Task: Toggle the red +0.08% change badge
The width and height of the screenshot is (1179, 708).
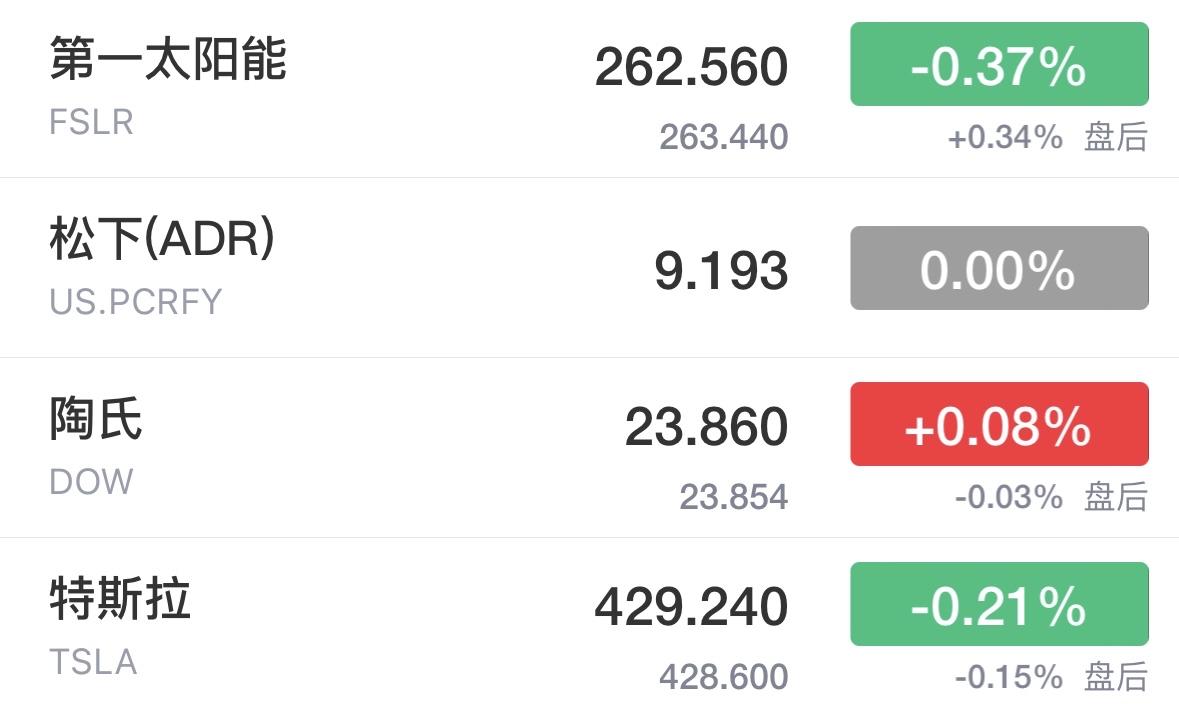Action: 999,424
